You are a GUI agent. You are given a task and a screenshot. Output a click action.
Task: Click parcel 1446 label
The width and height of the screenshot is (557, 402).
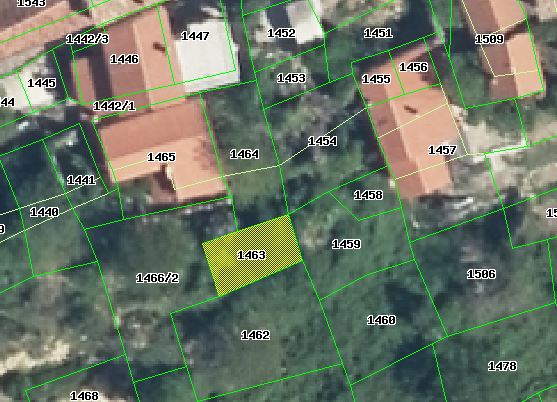[x=124, y=59]
